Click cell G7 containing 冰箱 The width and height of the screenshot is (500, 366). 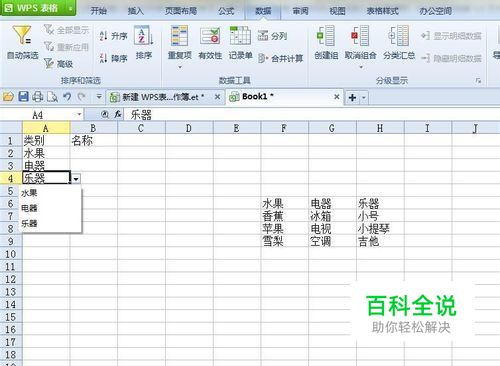coord(332,216)
